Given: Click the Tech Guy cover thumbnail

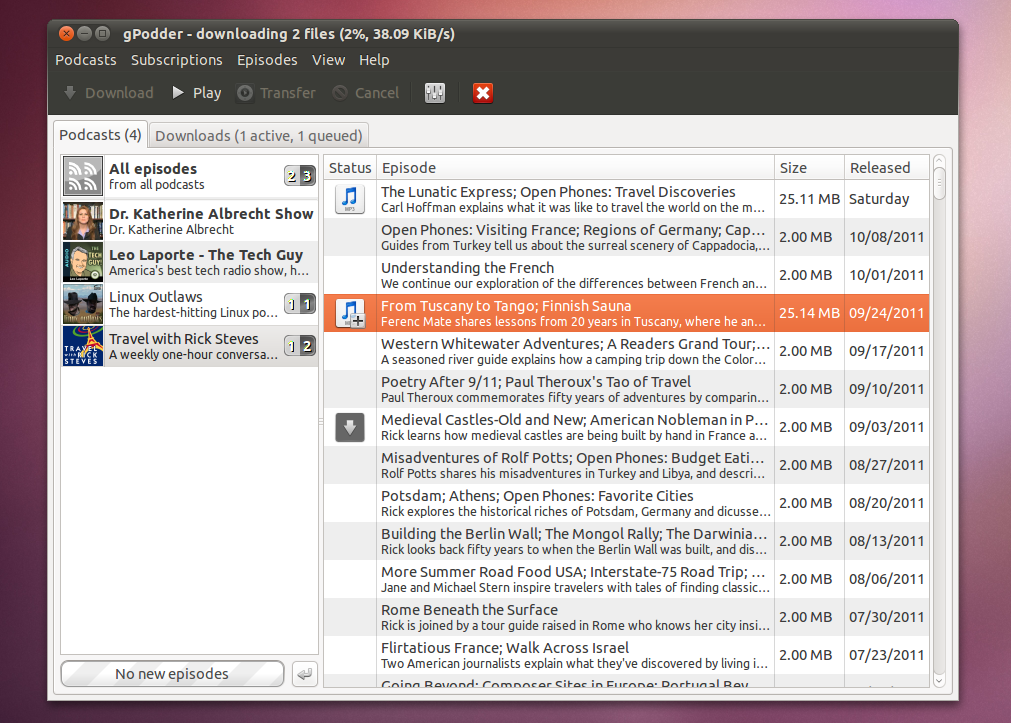Looking at the screenshot, I should click(83, 262).
